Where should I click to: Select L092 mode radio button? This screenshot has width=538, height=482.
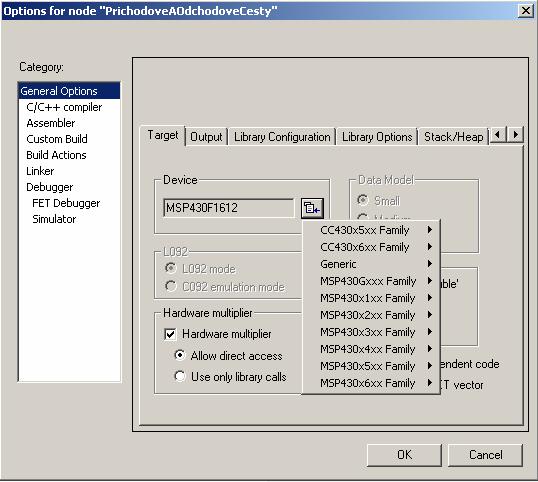(x=171, y=268)
